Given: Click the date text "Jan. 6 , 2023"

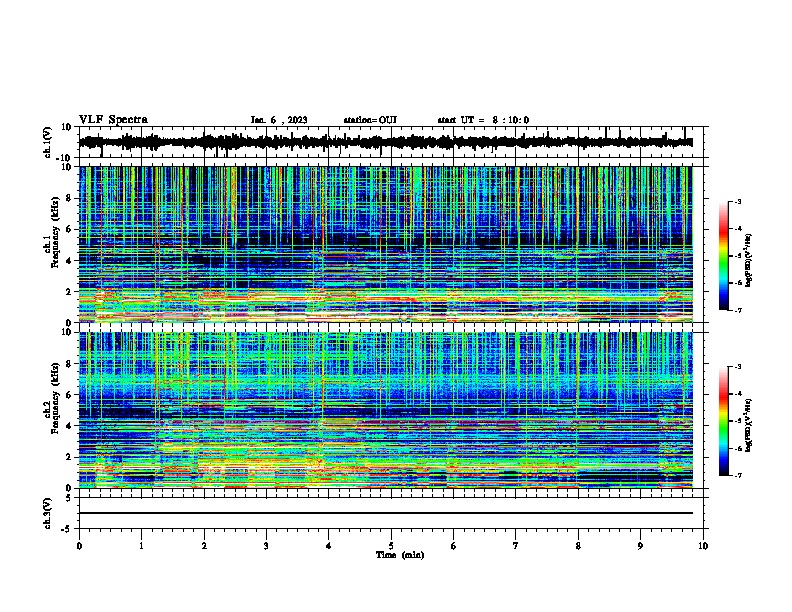Looking at the screenshot, I should tap(279, 120).
